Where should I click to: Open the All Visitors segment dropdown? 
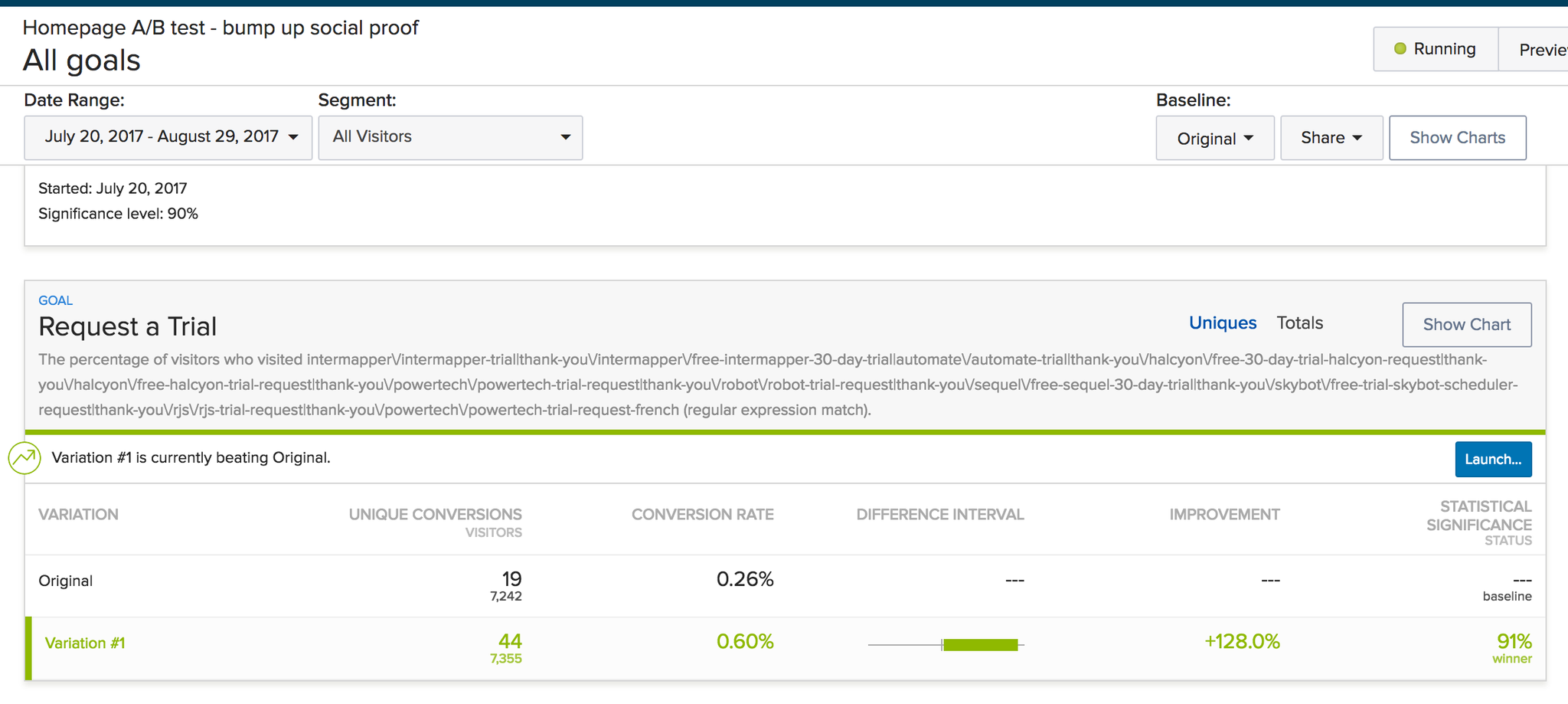(x=450, y=138)
